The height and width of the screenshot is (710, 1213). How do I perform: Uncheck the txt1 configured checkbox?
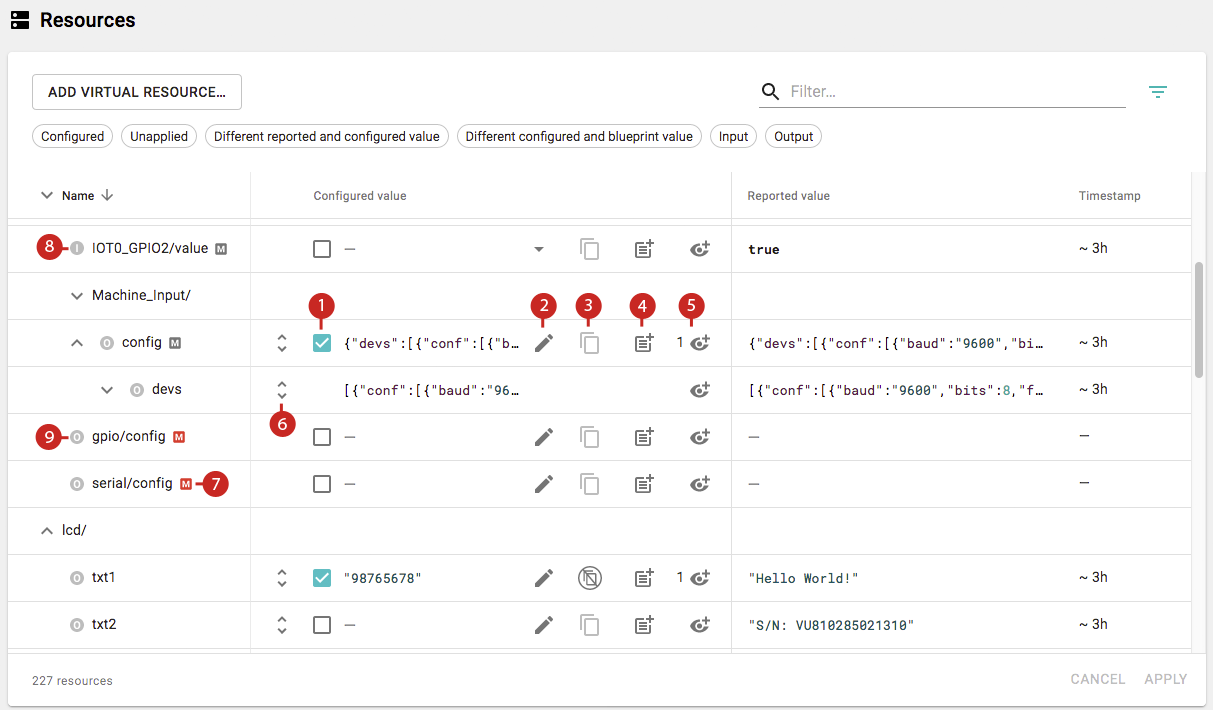pos(322,578)
